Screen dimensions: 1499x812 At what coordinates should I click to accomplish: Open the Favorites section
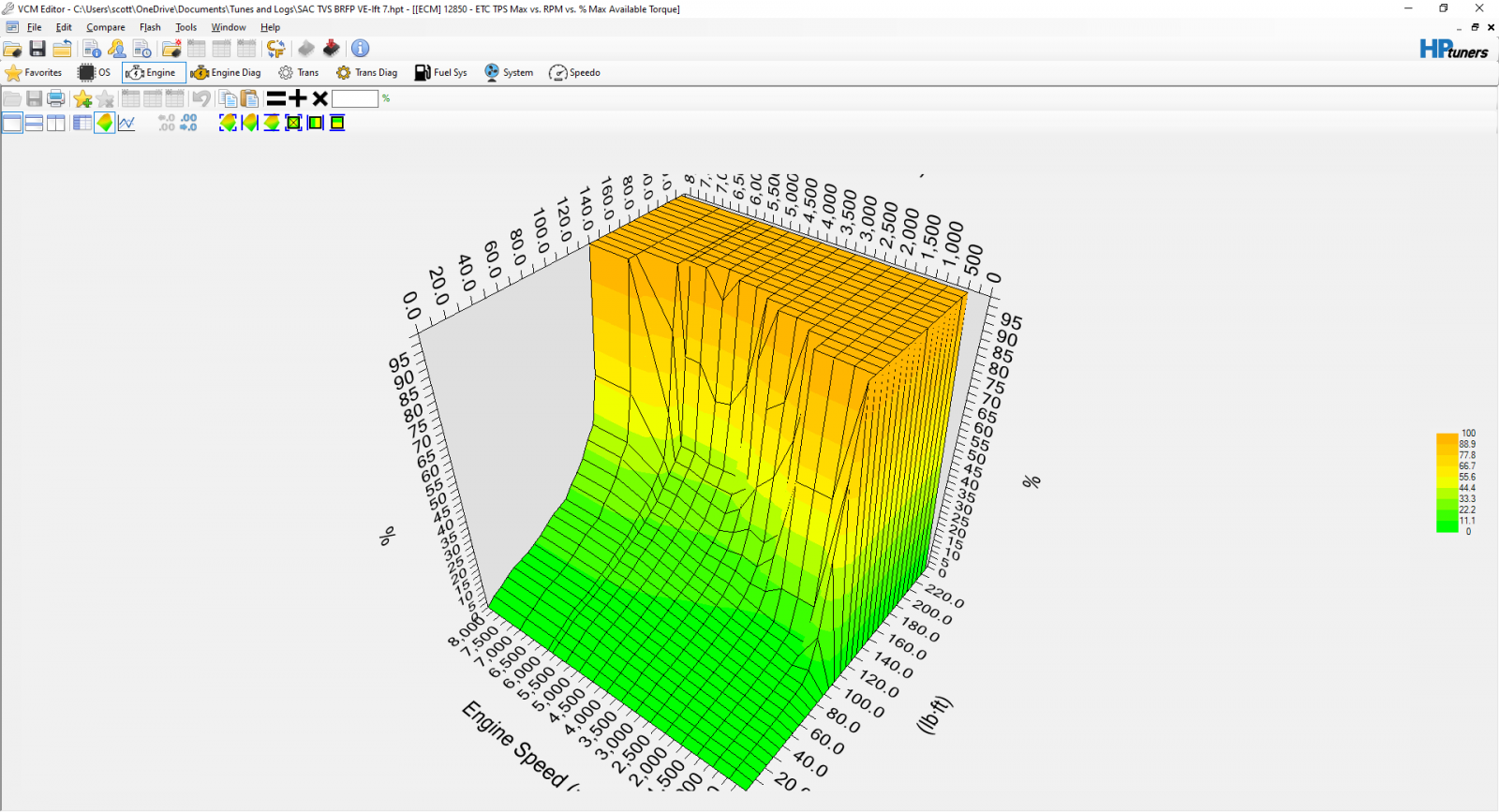[x=34, y=72]
